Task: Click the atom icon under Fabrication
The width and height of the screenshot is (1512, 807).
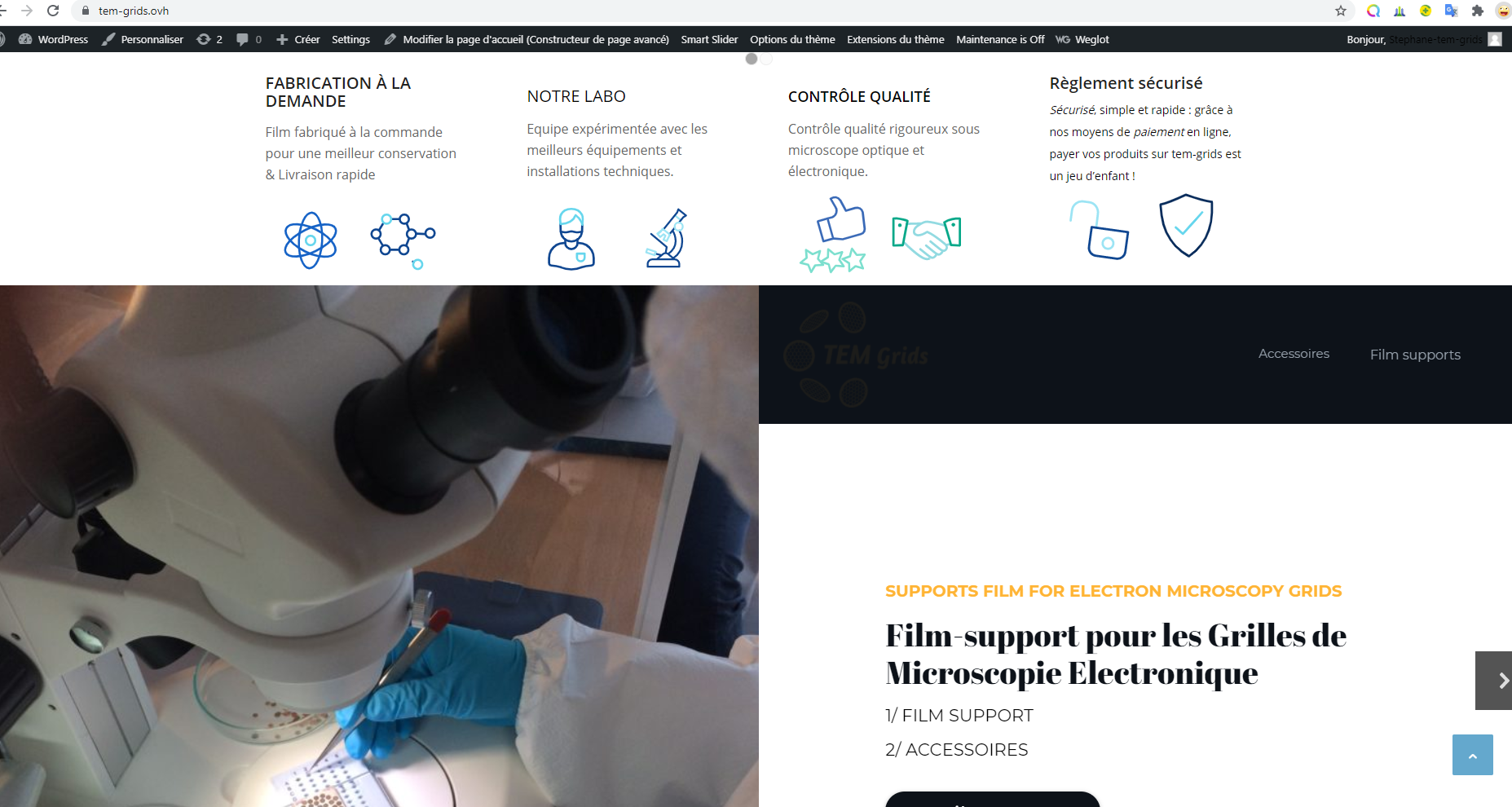Action: coord(311,240)
